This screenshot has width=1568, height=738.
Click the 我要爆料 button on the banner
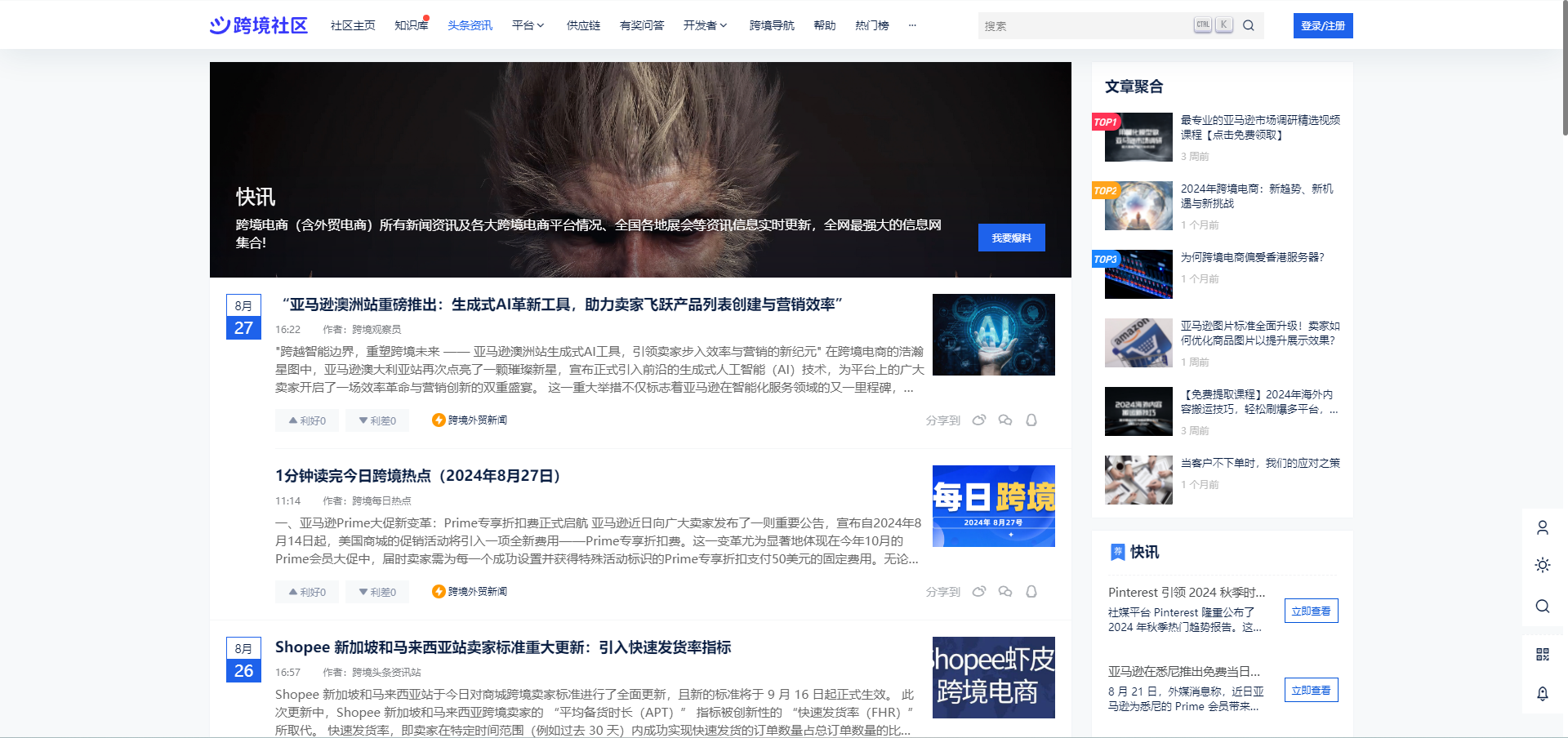tap(1012, 238)
